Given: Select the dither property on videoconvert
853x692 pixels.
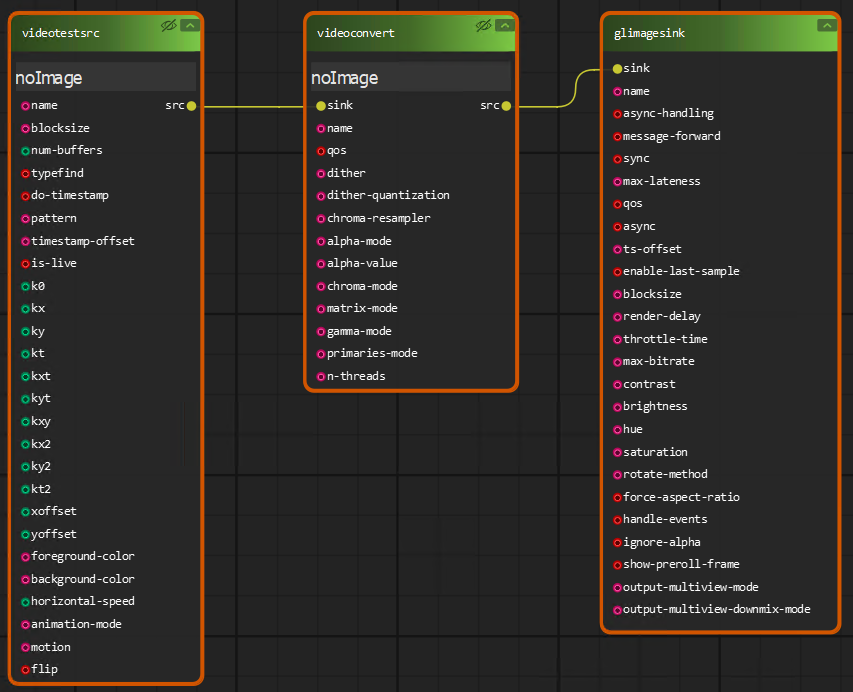Looking at the screenshot, I should [346, 172].
